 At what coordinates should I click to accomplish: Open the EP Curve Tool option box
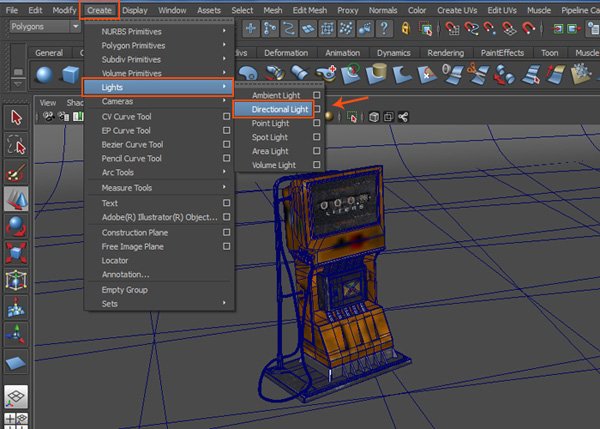pyautogui.click(x=226, y=130)
